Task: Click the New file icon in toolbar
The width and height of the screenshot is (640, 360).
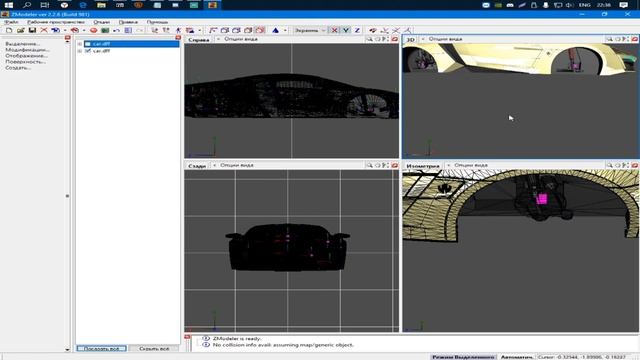Action: point(9,30)
